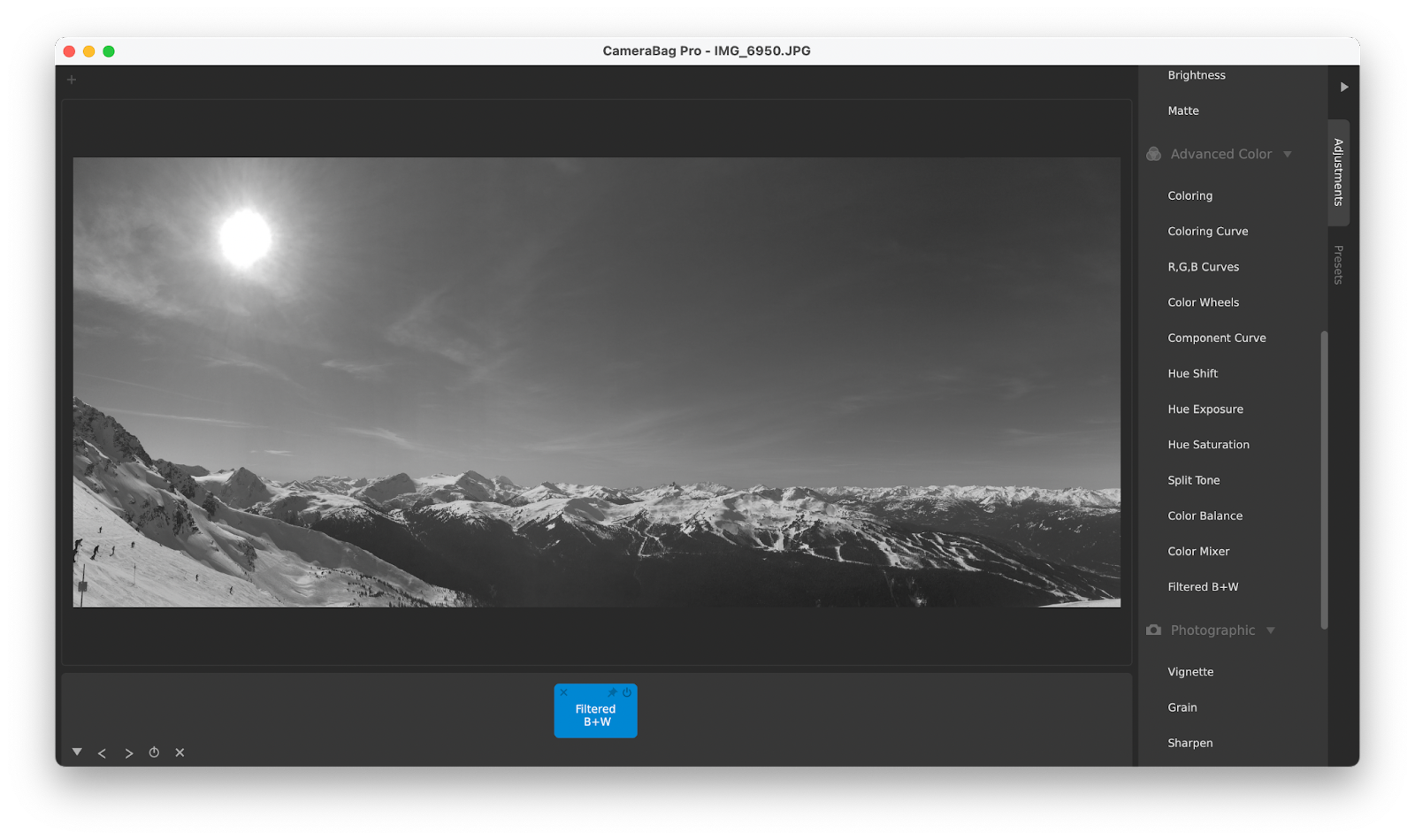This screenshot has height=840, width=1415.
Task: Go to previous image with left arrow
Action: 103,752
